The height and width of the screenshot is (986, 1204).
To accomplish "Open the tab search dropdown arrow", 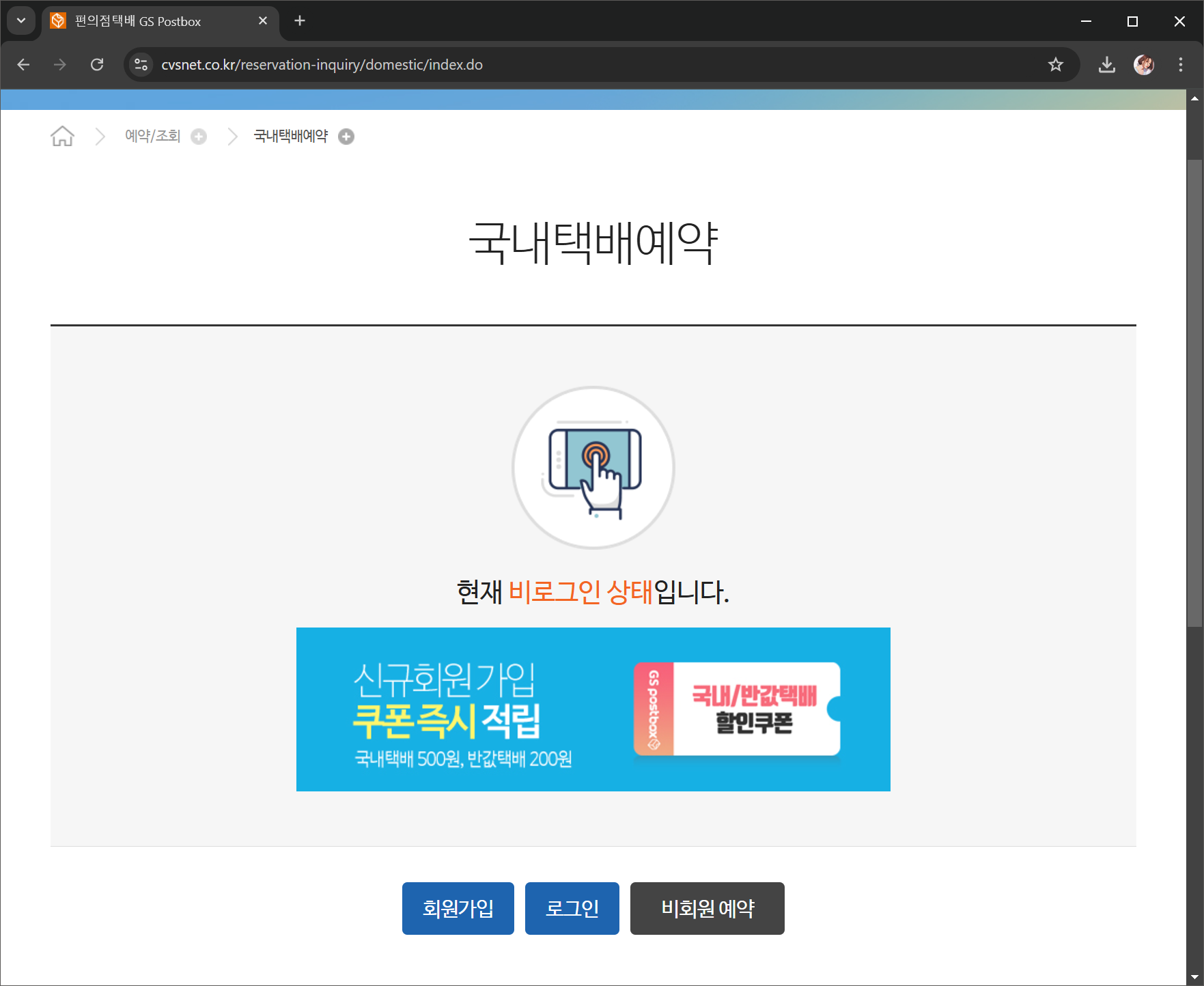I will [21, 20].
